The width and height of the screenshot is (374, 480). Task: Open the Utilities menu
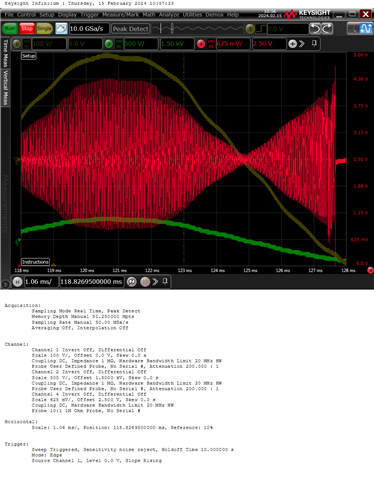tap(192, 15)
